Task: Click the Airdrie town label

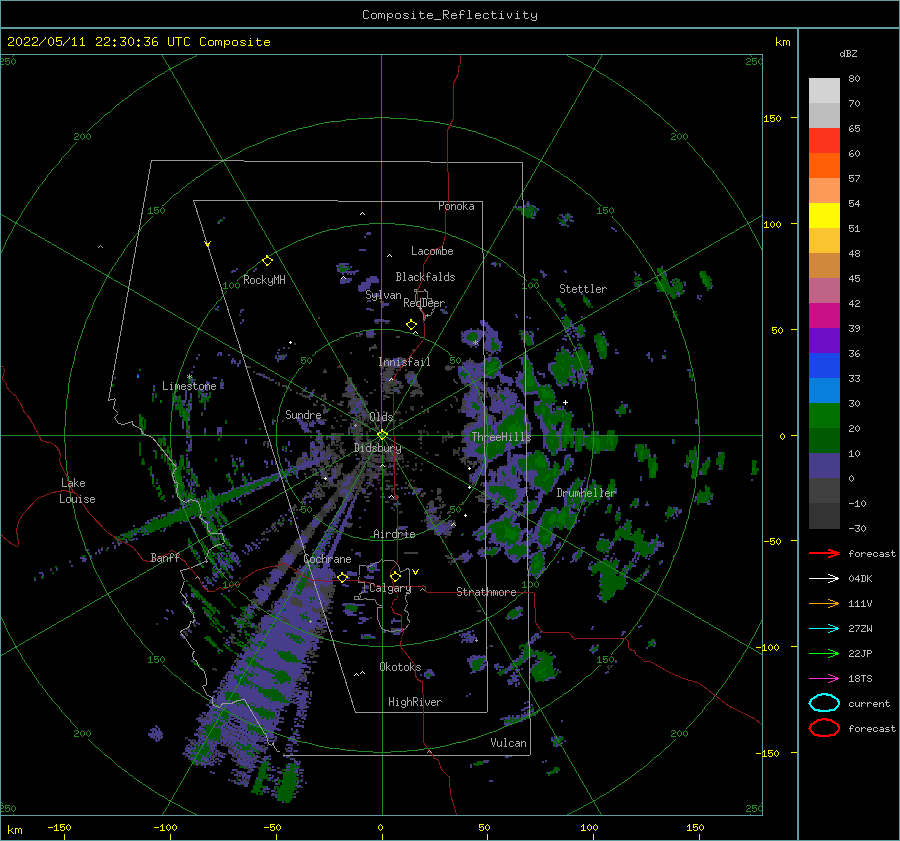Action: pyautogui.click(x=394, y=534)
